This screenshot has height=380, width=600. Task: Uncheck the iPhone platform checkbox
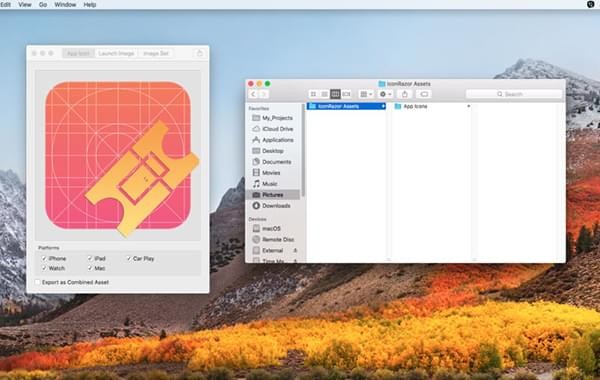[44, 259]
